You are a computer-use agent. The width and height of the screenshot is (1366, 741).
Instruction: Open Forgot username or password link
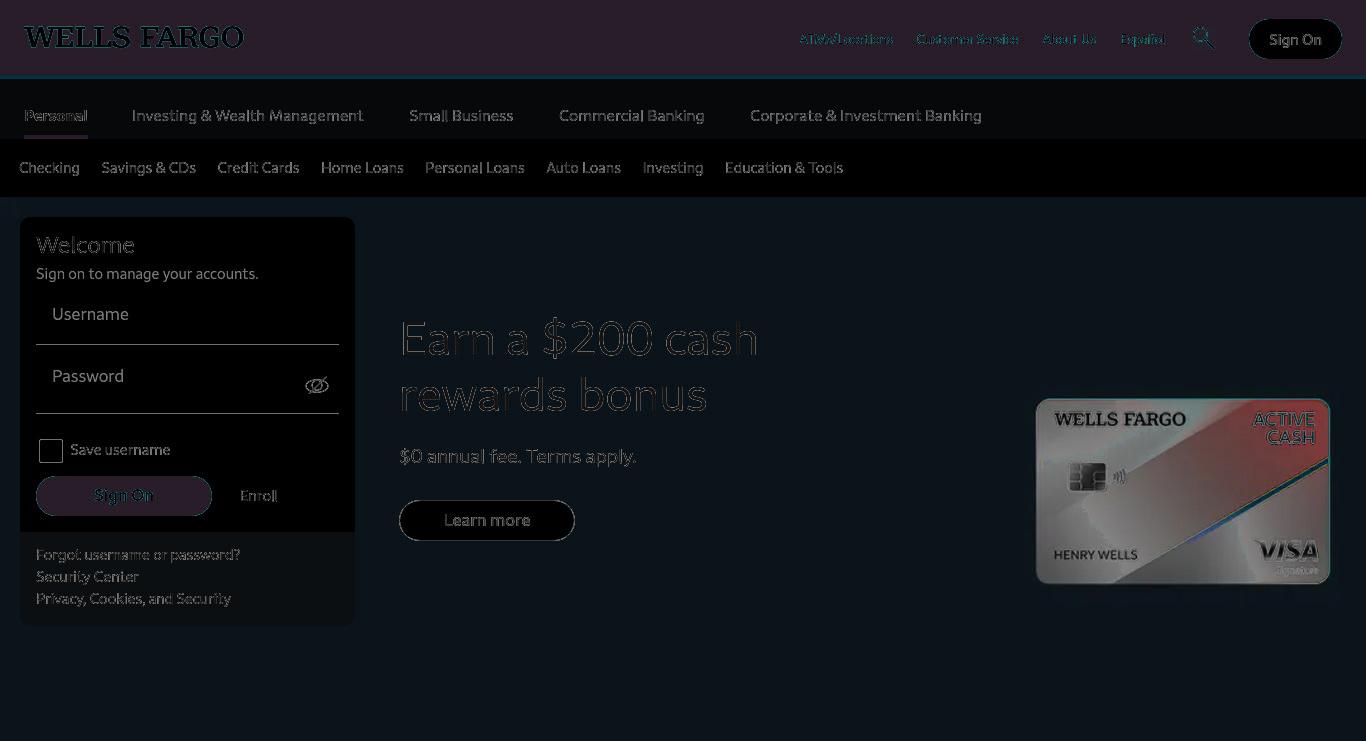click(x=138, y=555)
